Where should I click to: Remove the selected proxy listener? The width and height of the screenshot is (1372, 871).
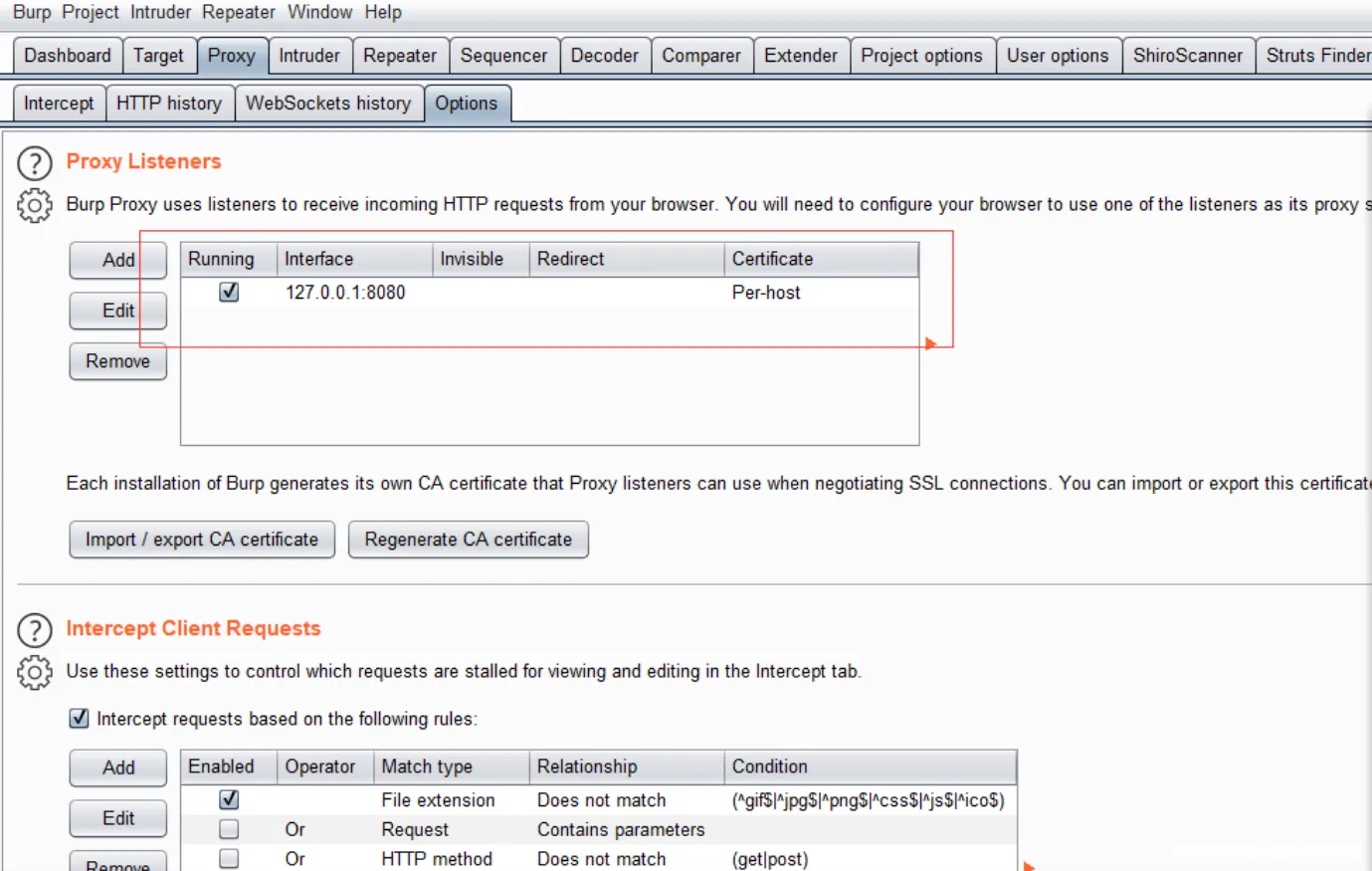pos(117,361)
